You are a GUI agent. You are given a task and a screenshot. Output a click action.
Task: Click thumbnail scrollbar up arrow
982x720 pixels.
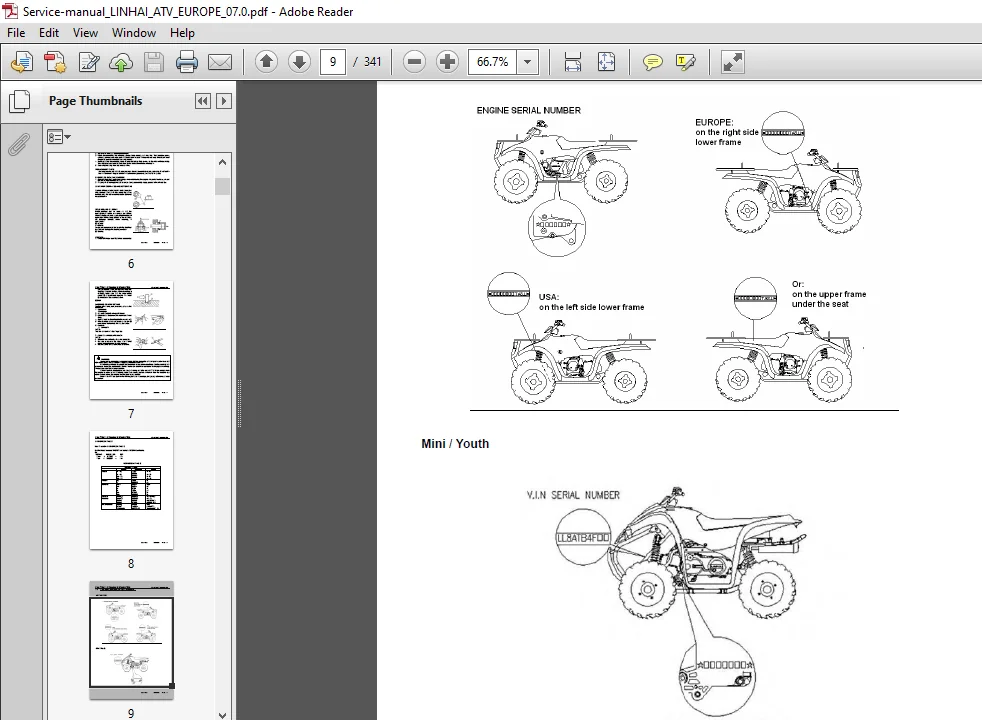[x=222, y=162]
